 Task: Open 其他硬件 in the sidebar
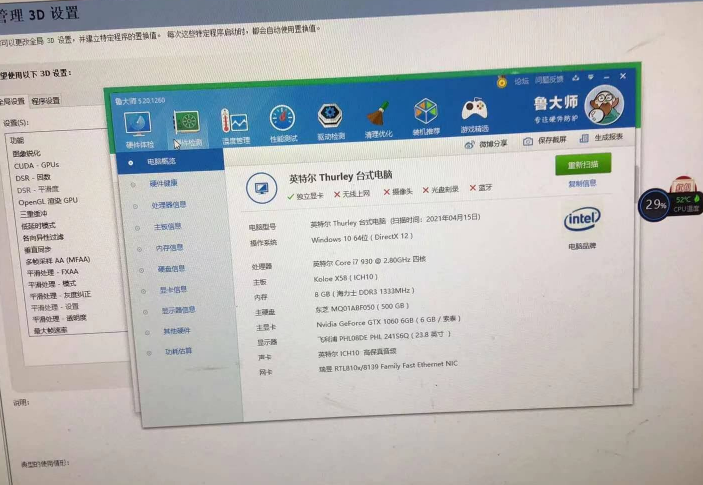coord(177,331)
